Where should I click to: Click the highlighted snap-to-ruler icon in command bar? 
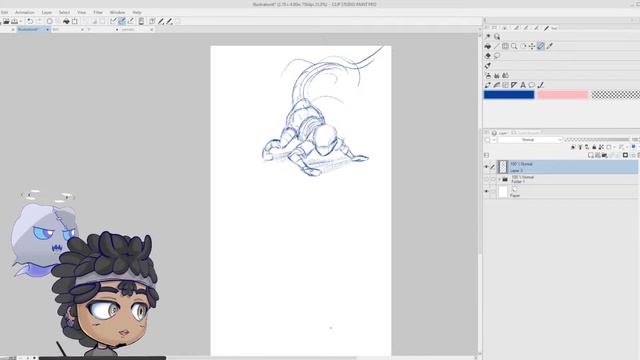pyautogui.click(x=122, y=21)
